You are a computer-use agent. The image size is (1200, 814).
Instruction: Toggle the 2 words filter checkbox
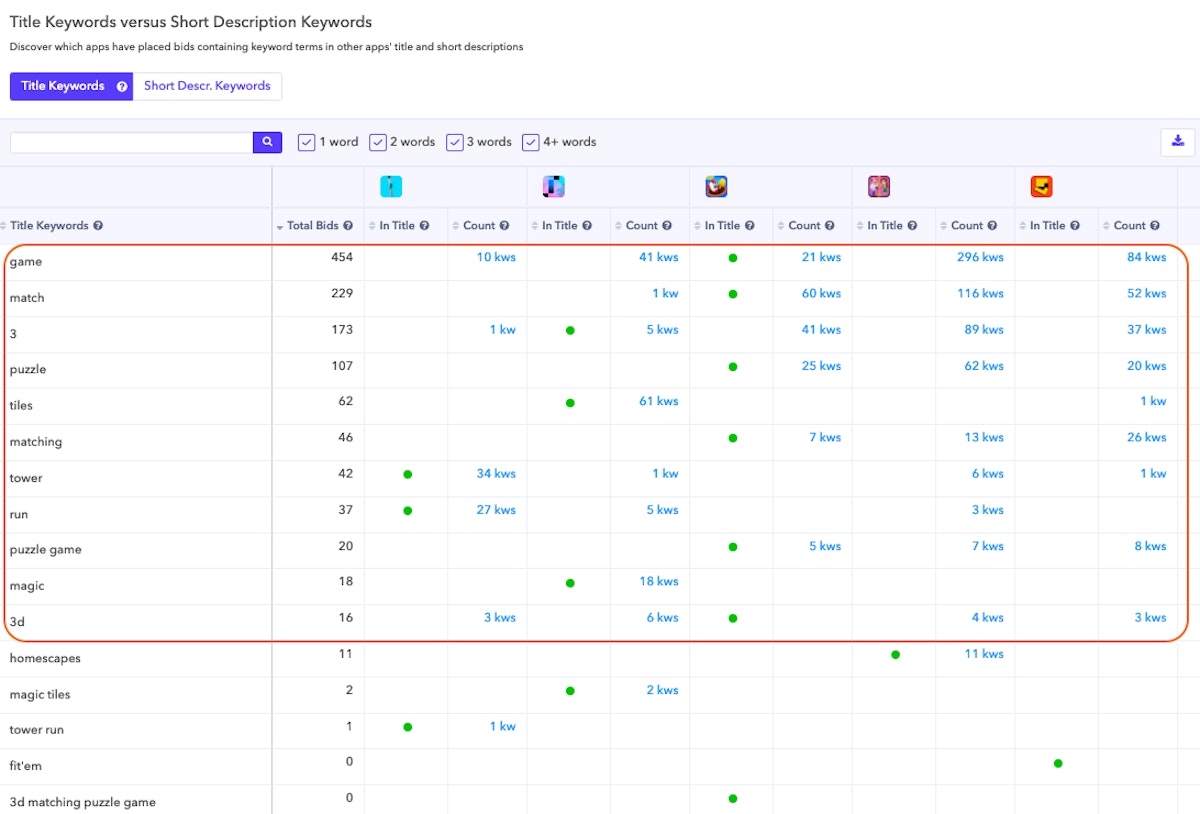tap(378, 142)
